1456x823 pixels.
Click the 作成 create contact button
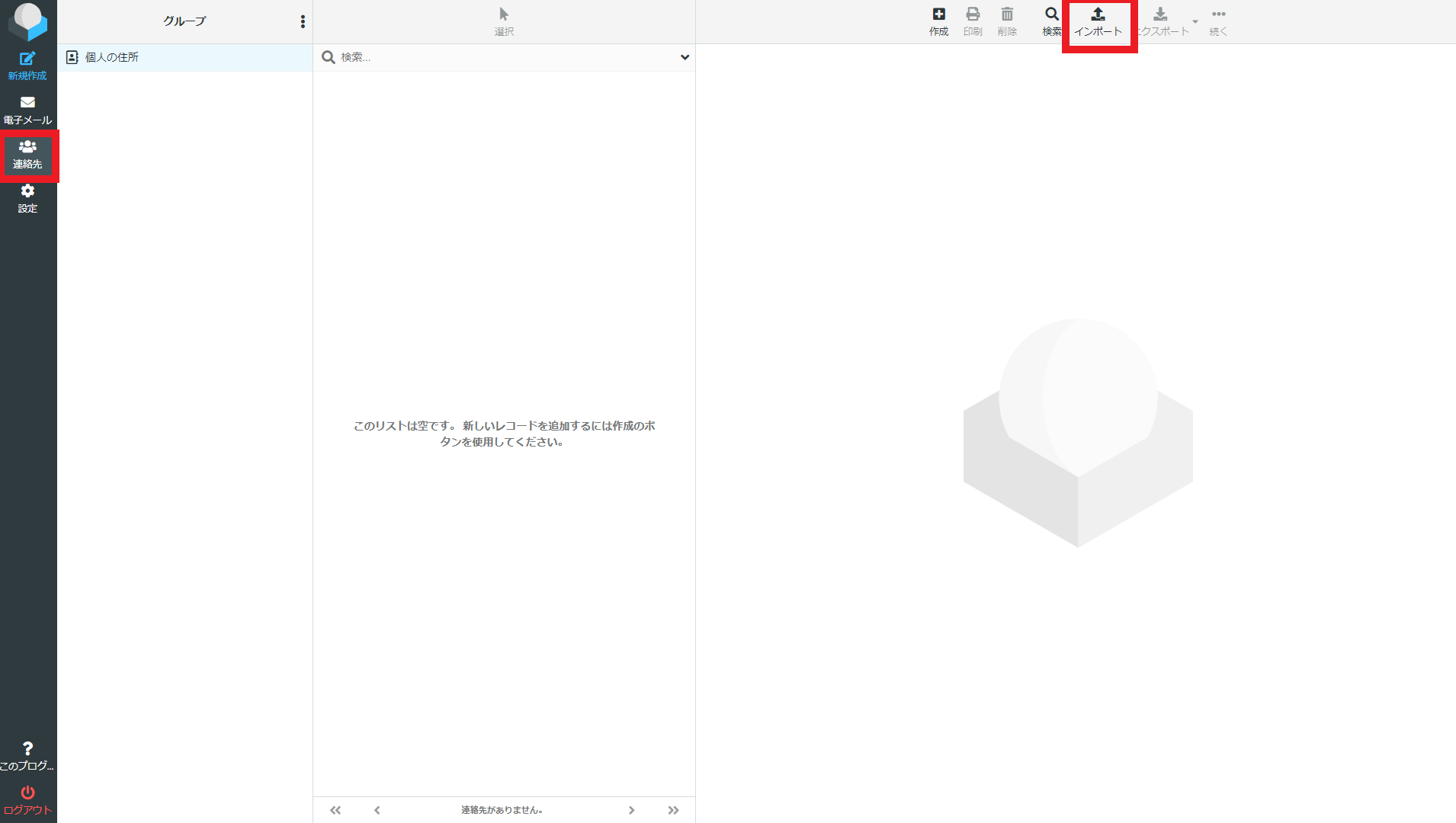(x=938, y=21)
